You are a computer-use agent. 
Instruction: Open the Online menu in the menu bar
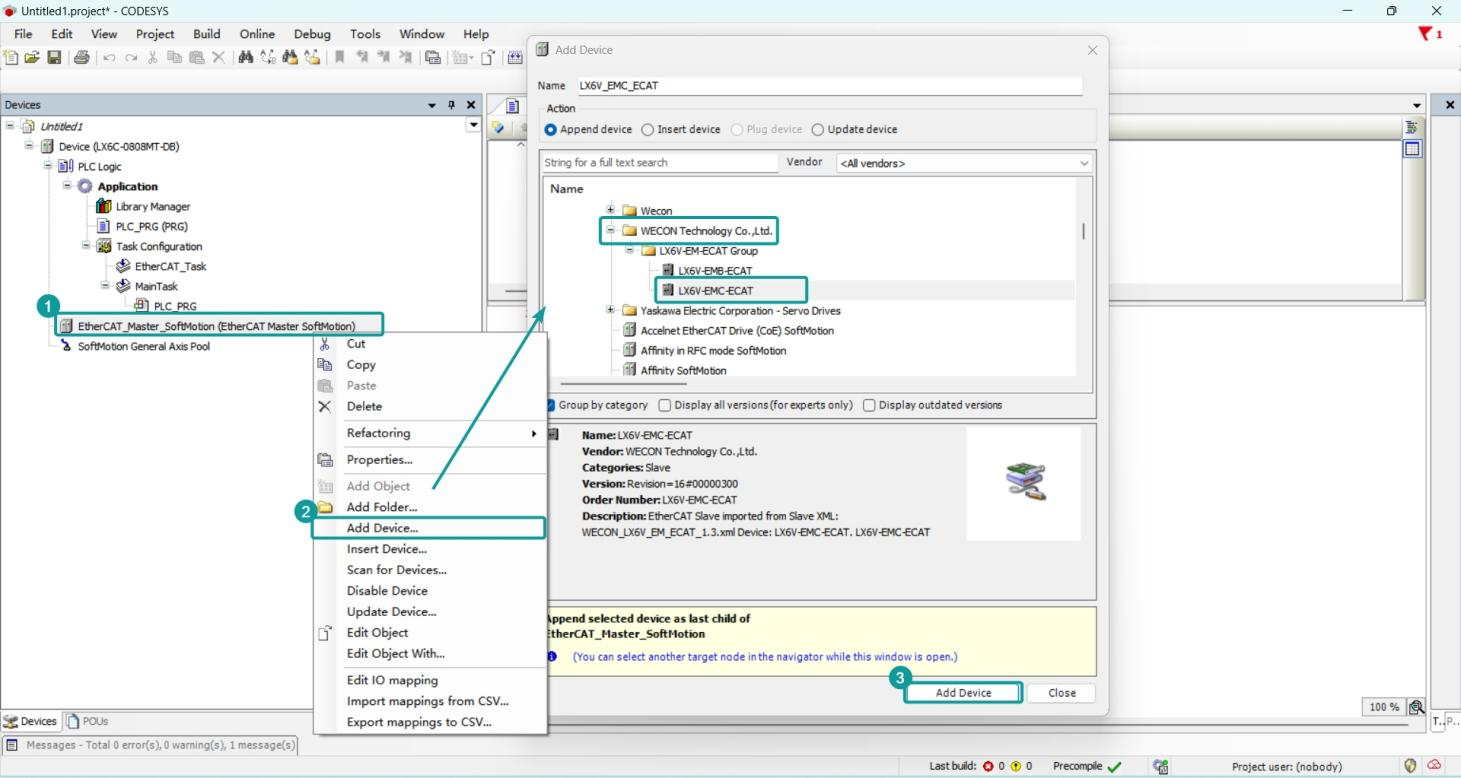pos(257,34)
